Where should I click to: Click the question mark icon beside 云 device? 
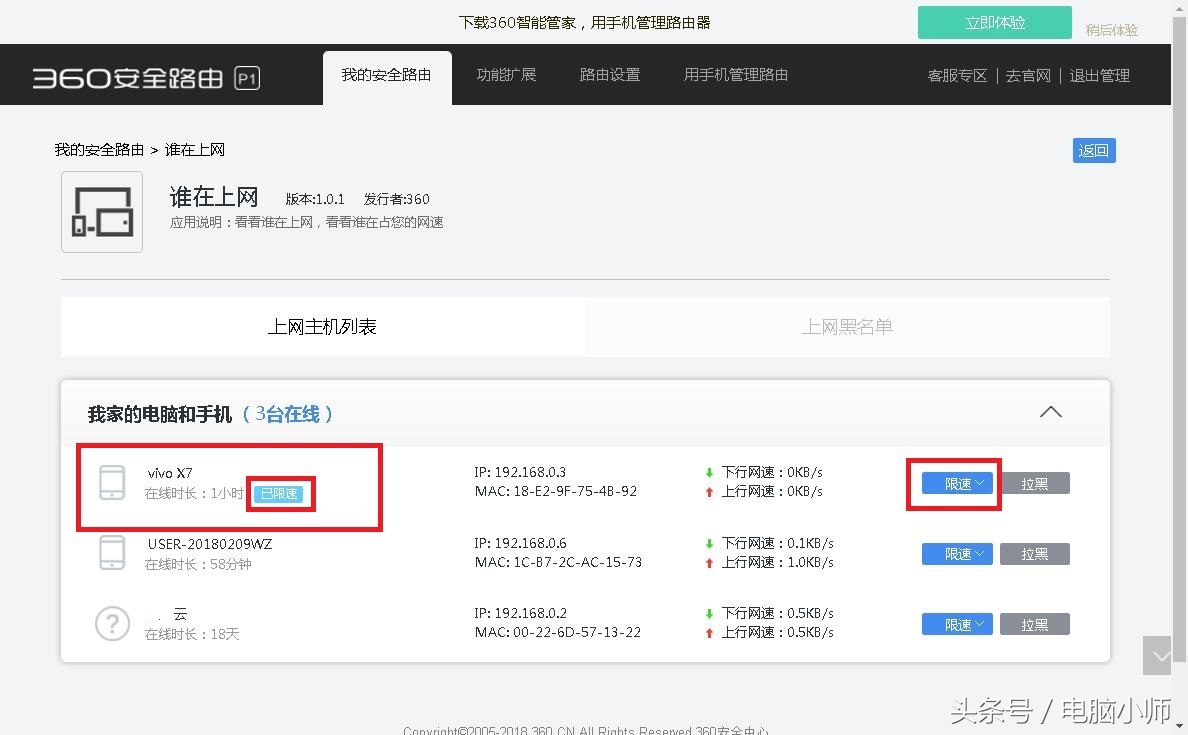pos(112,623)
